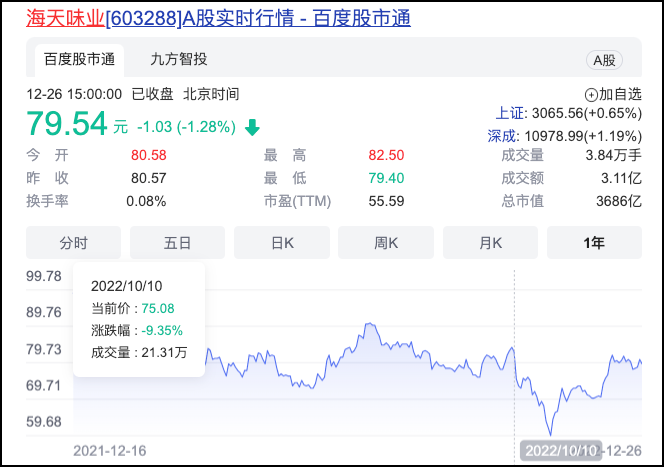
Task: Click the 最高 value 82.50
Action: (x=386, y=155)
